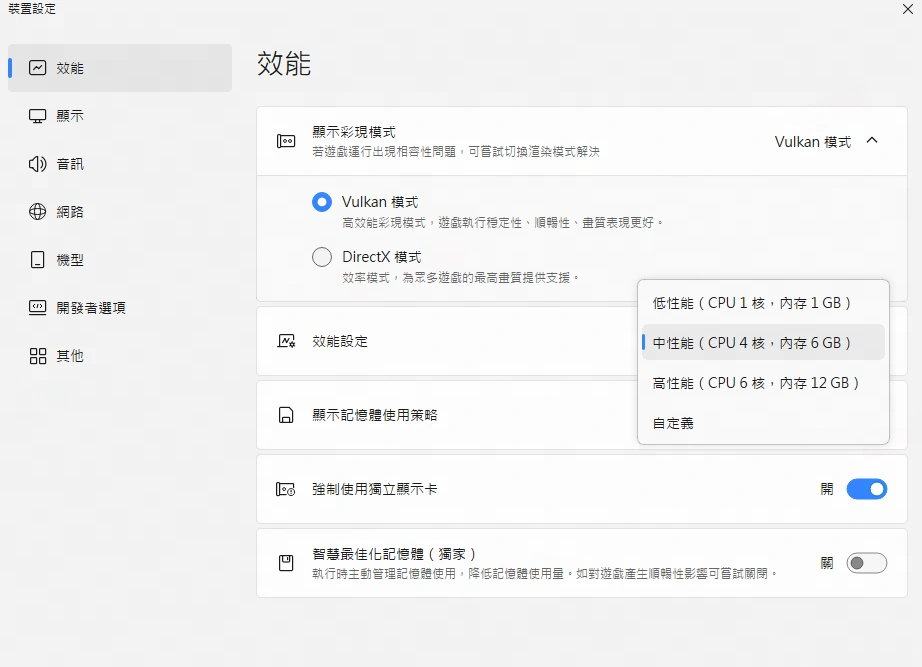Click the 效能 performance icon in sidebar
The width and height of the screenshot is (922, 667).
pyautogui.click(x=38, y=68)
